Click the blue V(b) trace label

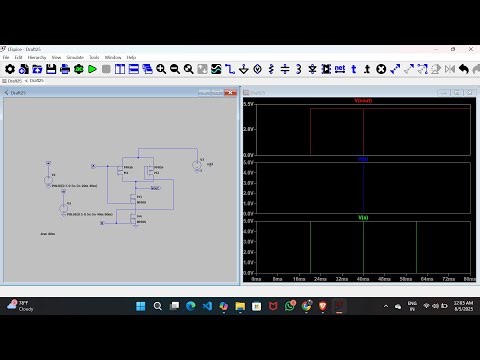tap(363, 159)
